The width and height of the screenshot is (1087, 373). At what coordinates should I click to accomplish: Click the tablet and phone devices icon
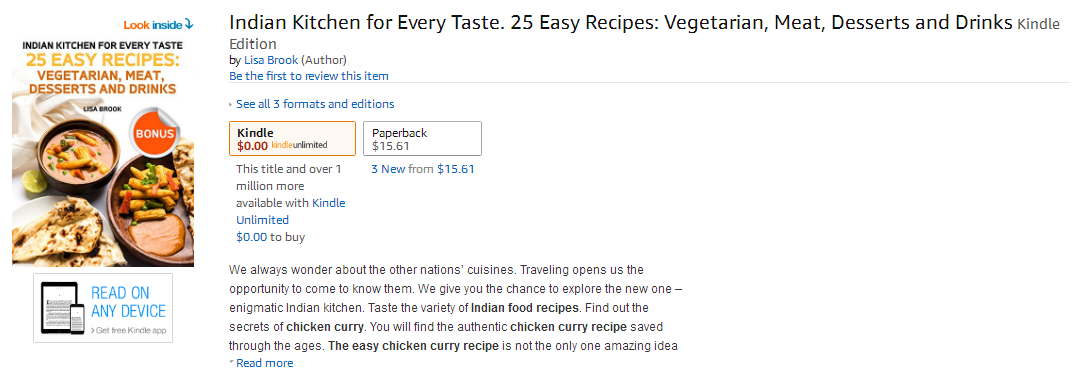pos(62,308)
